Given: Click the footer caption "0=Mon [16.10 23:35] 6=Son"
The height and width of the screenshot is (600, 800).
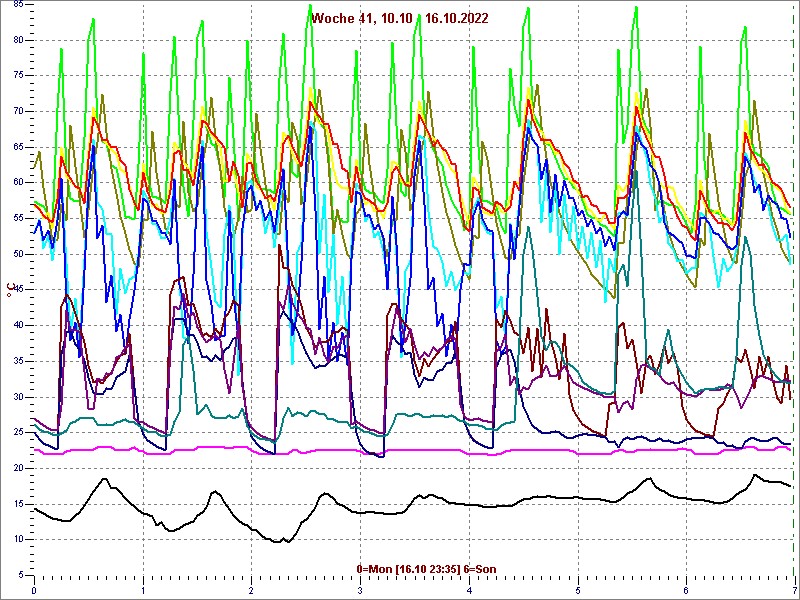Looking at the screenshot, I should [x=427, y=569].
